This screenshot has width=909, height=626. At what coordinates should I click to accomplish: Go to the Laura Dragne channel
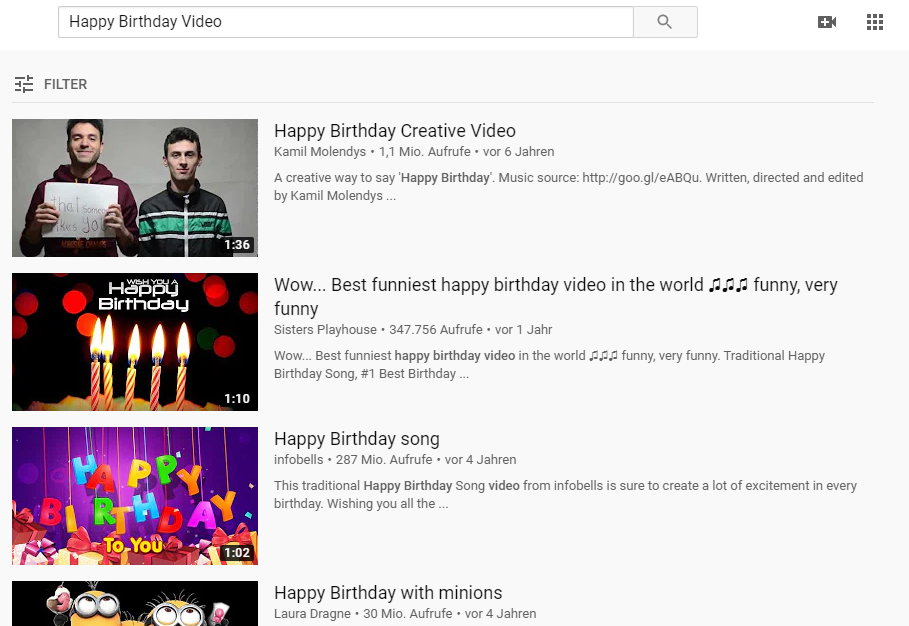[312, 614]
